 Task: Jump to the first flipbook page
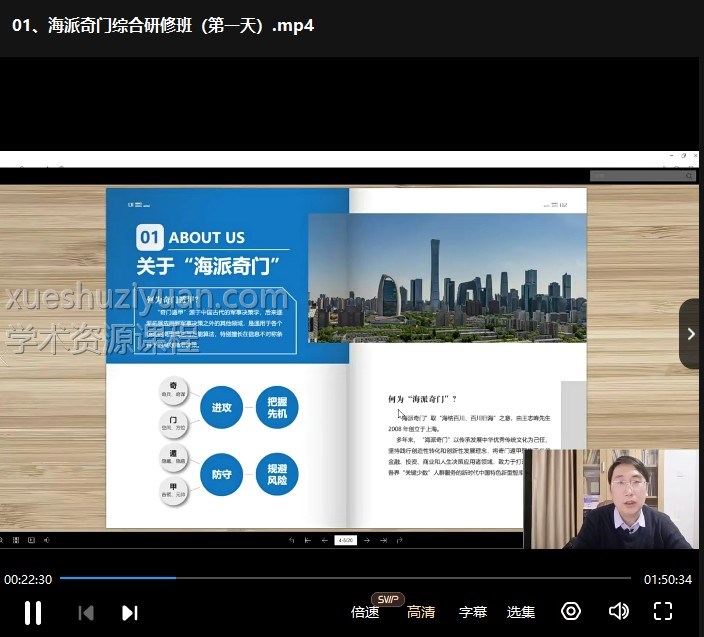(308, 540)
